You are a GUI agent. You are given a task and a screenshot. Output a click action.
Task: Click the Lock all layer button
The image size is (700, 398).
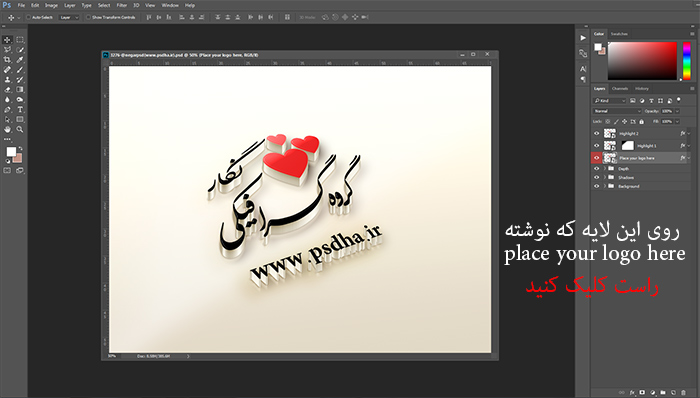coord(642,121)
